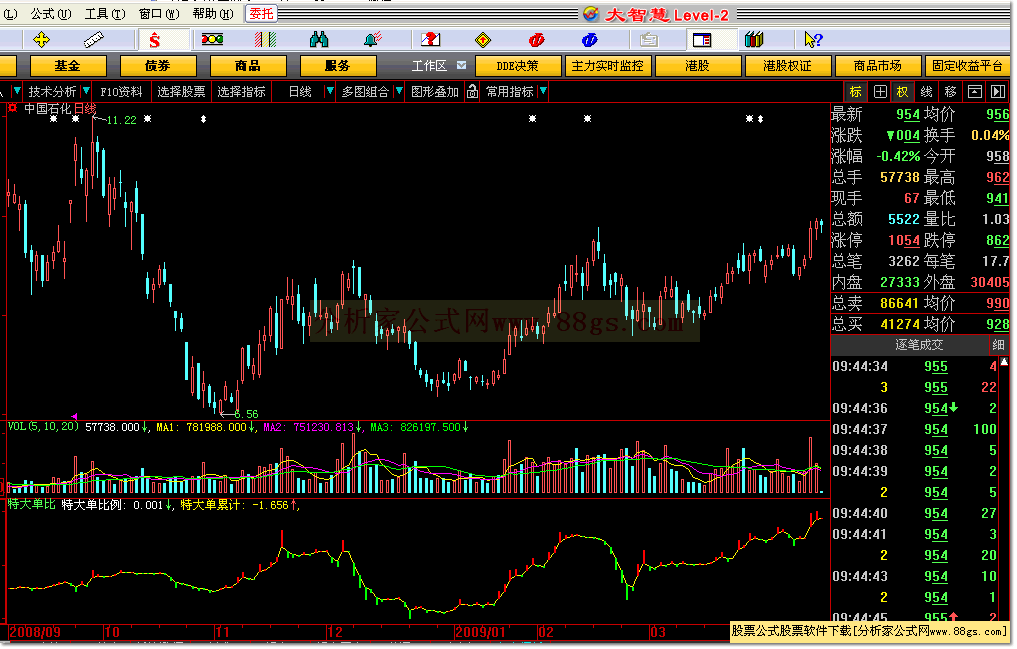This screenshot has width=1017, height=649.
Task: Open the 工具(T) menu
Action: pyautogui.click(x=105, y=14)
